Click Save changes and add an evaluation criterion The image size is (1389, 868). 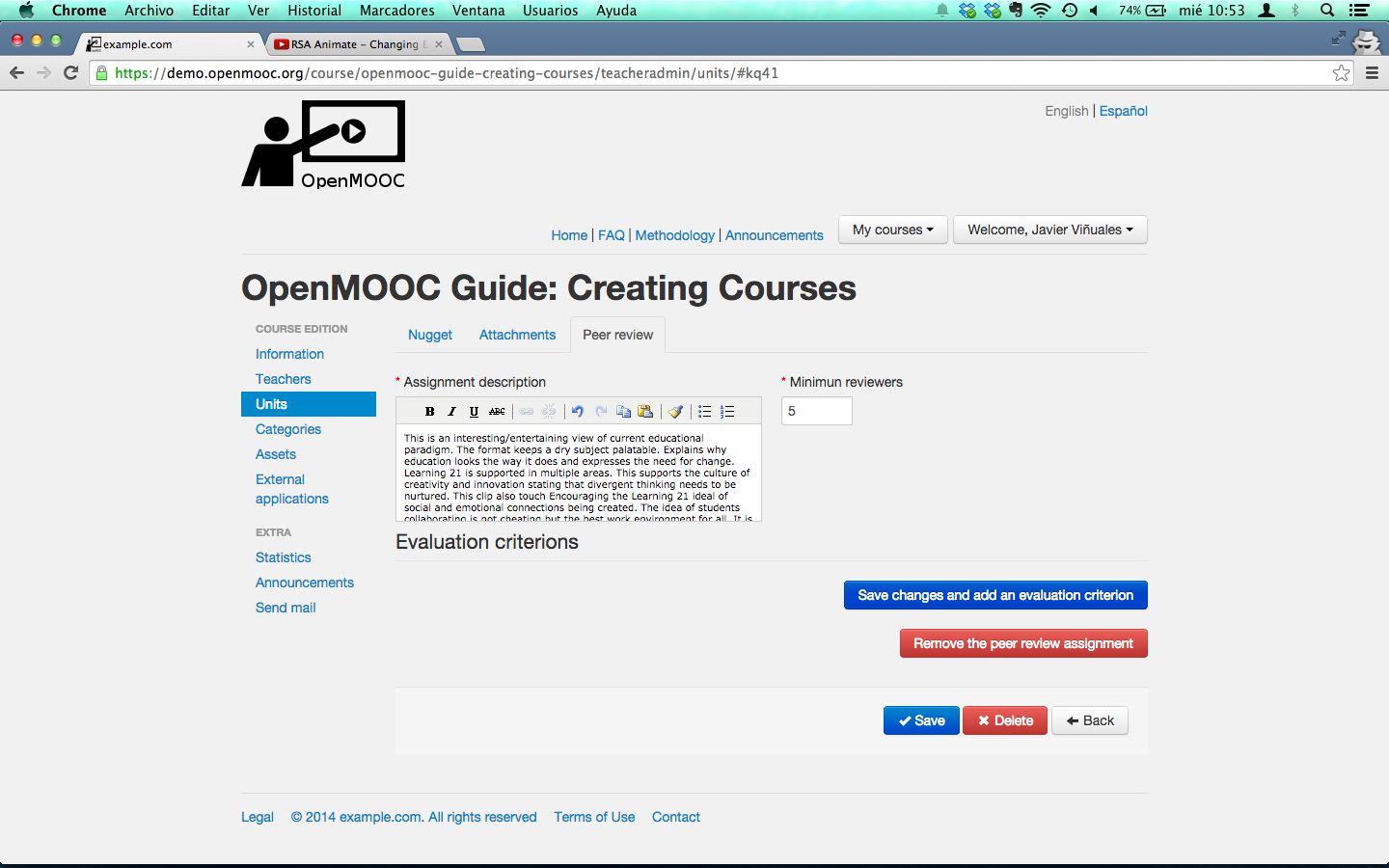coord(995,595)
